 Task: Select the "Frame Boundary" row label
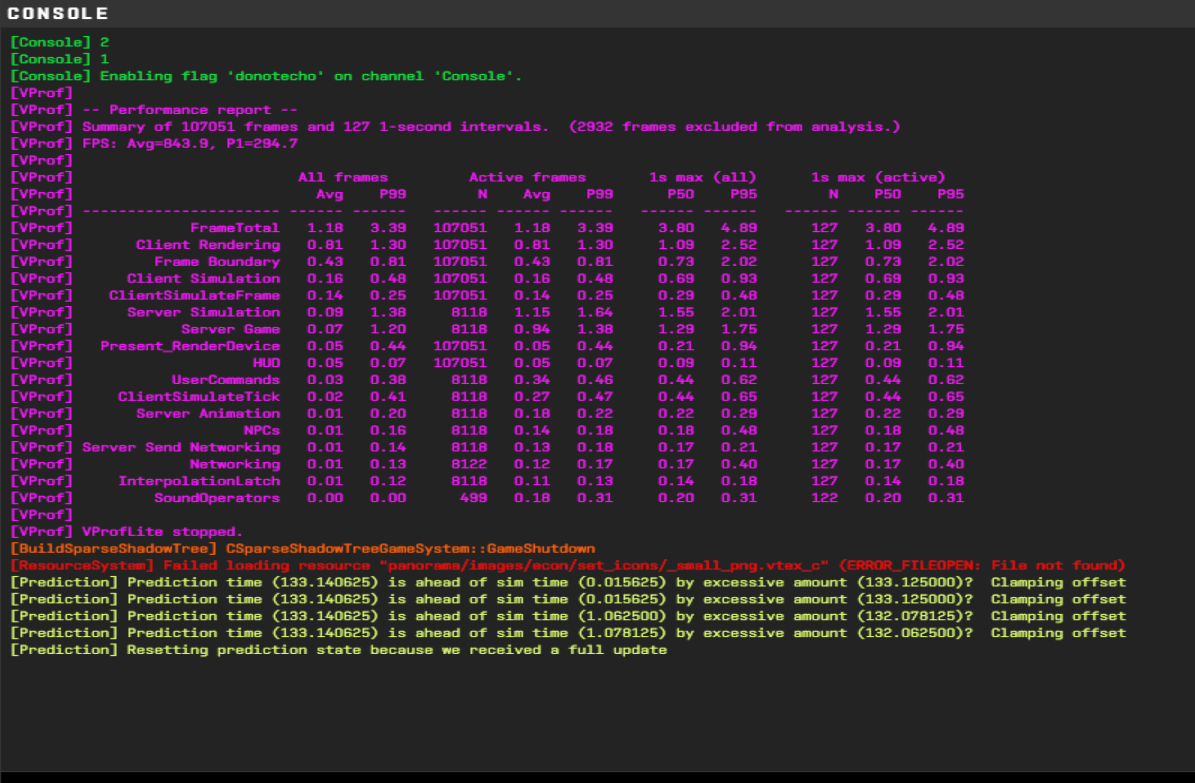point(217,262)
